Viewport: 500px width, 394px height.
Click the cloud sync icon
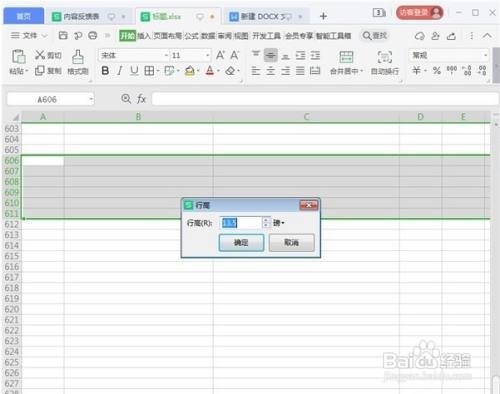pos(419,36)
